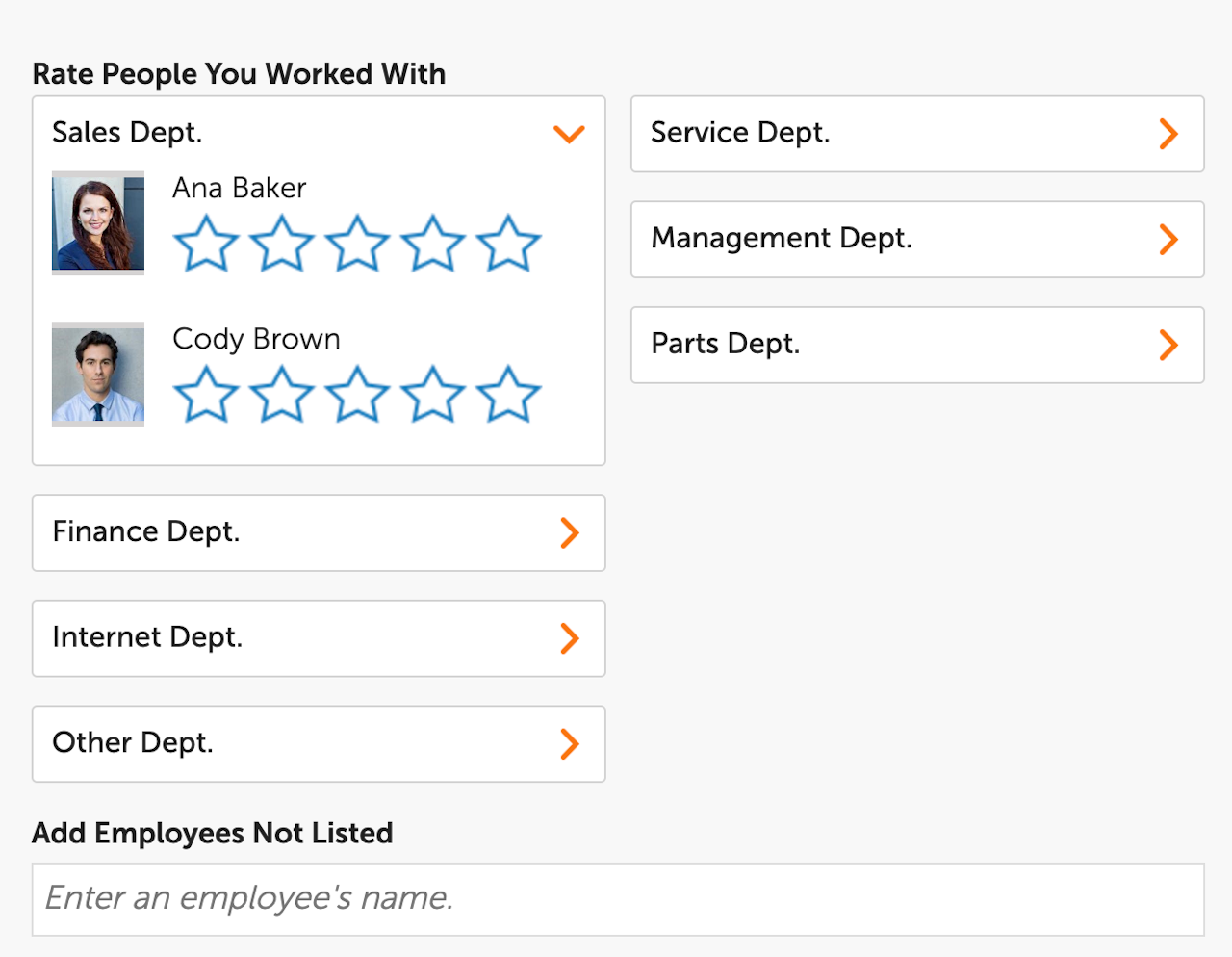
Task: Open the Parts Dept. chevron arrow
Action: pos(1168,345)
